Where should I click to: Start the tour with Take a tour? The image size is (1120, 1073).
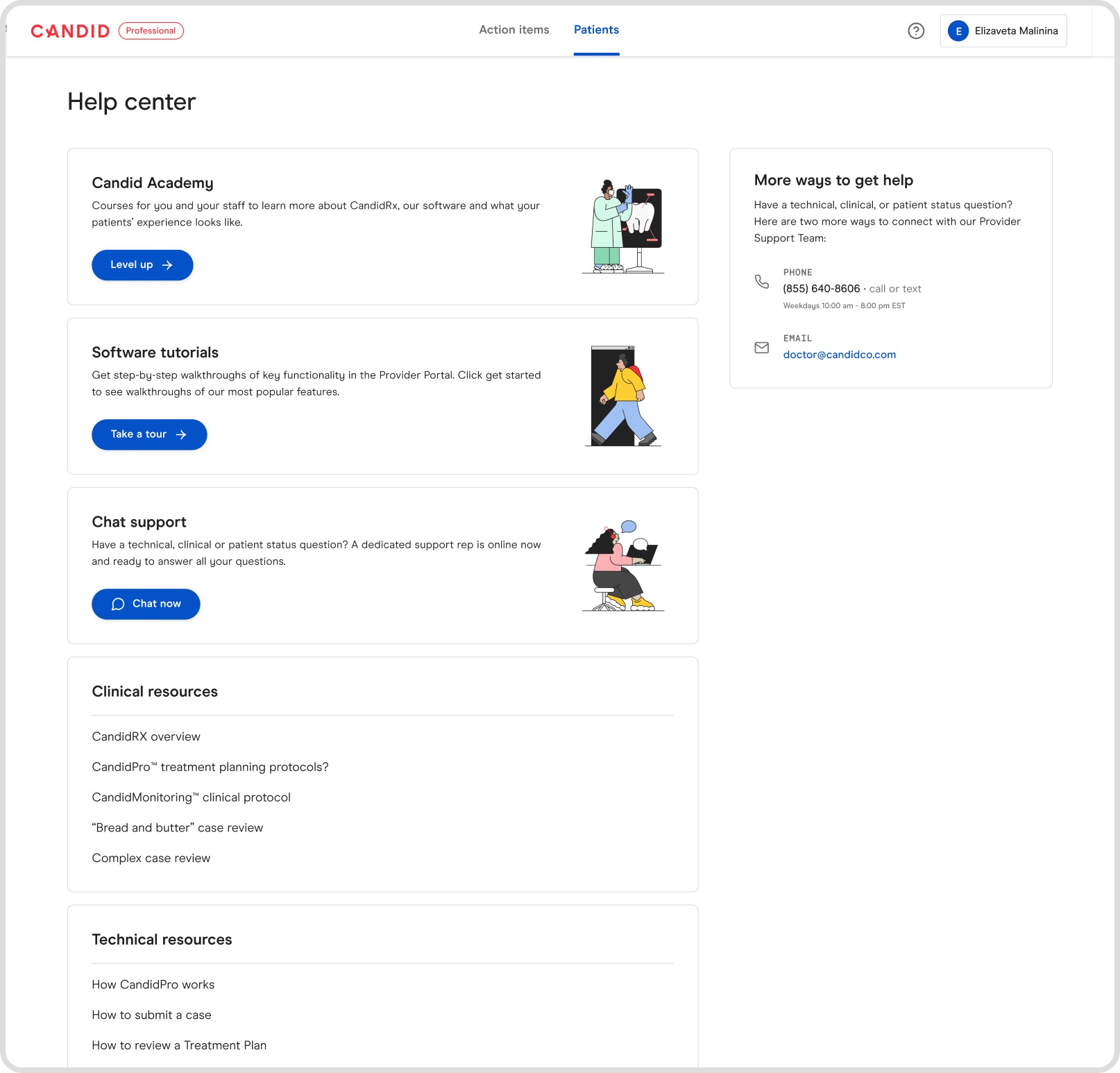[149, 434]
